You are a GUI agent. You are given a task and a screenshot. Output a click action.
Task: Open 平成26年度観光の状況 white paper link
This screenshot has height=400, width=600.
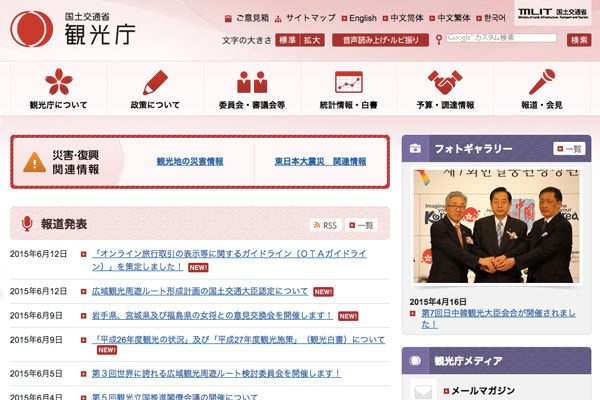coord(238,340)
